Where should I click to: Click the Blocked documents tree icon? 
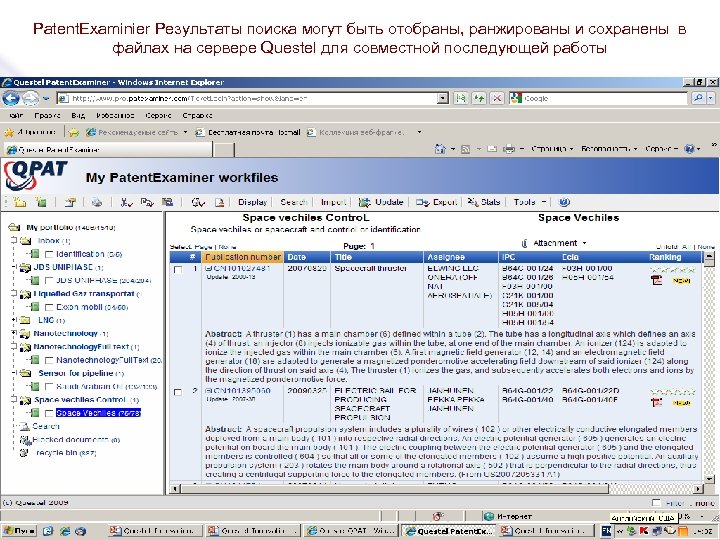tap(25, 440)
